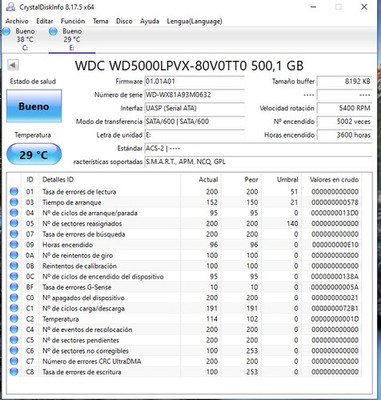381x400 pixels.
Task: Click the previous disk arrow icon
Action: [13, 65]
